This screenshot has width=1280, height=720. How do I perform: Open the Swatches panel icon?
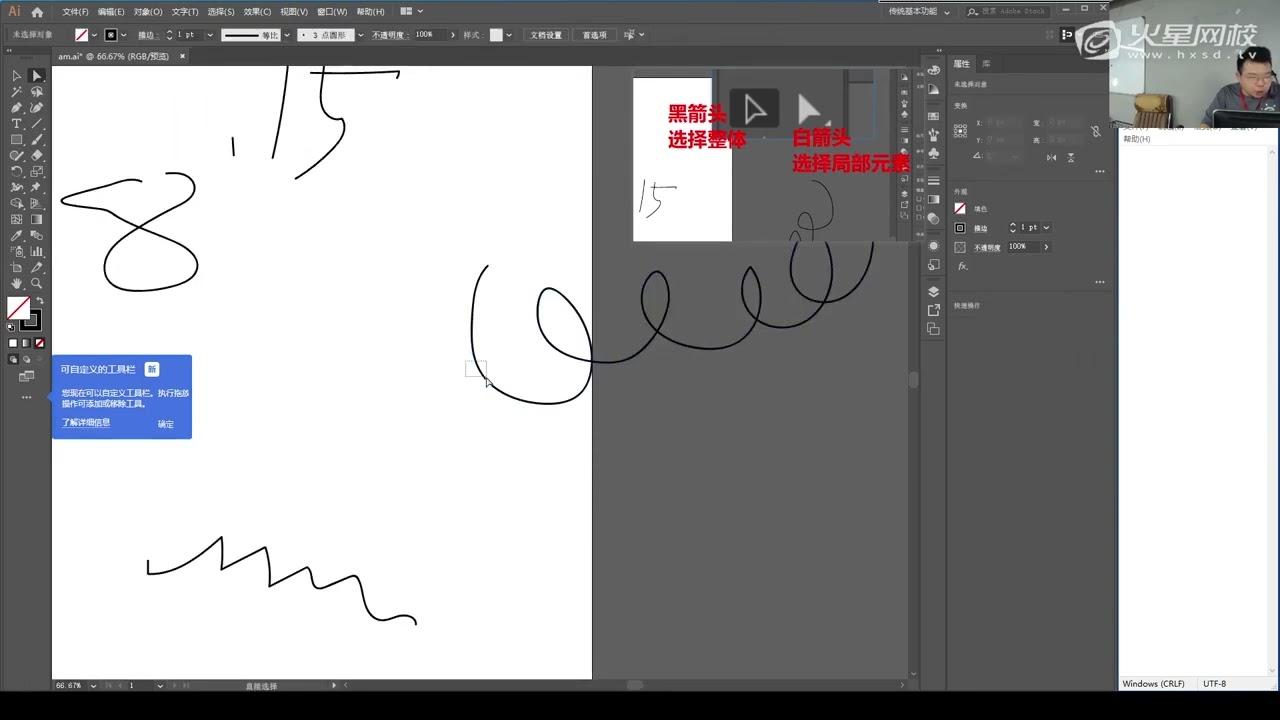[x=933, y=116]
